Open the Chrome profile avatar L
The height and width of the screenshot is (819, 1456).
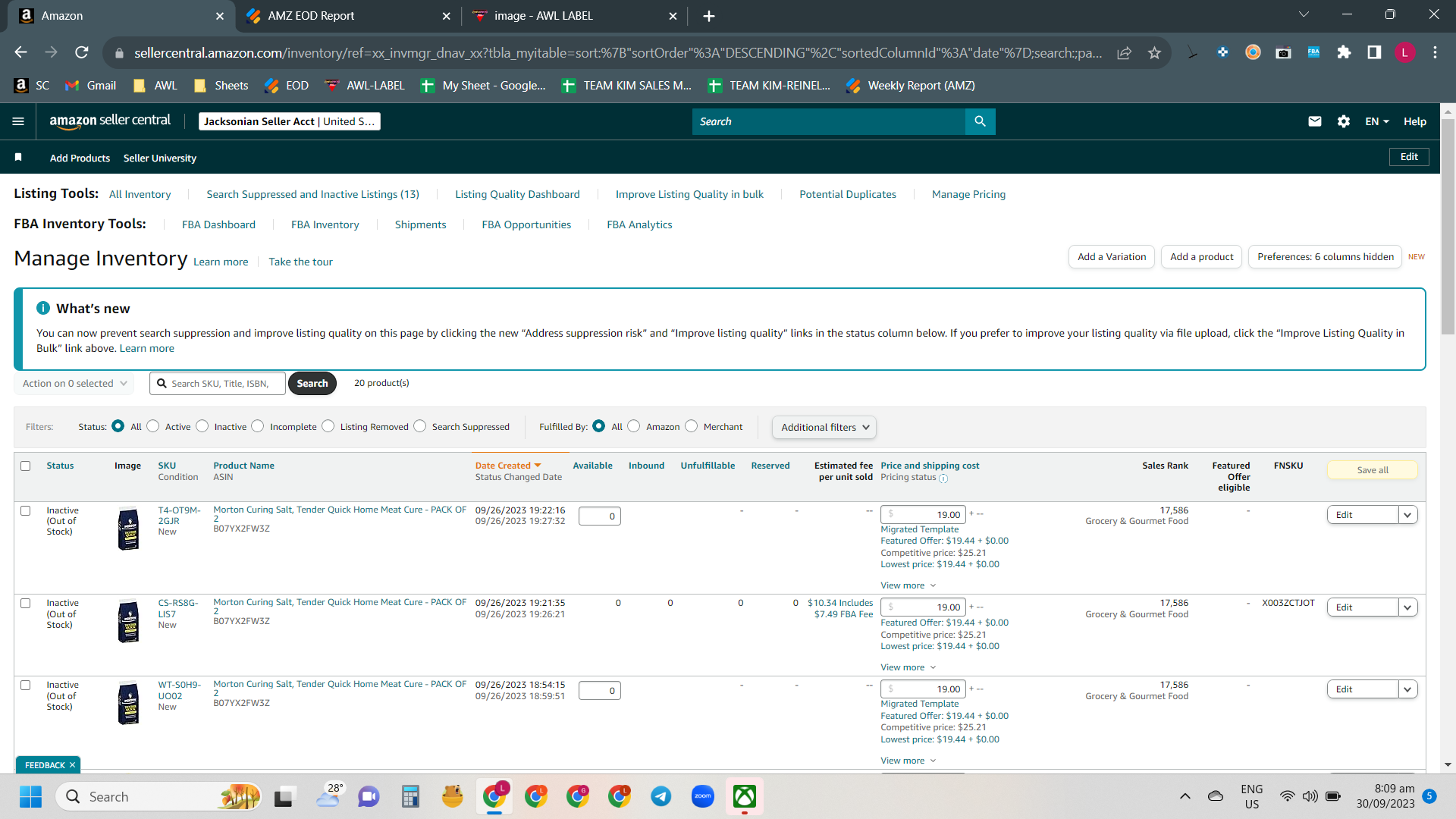pos(1404,52)
